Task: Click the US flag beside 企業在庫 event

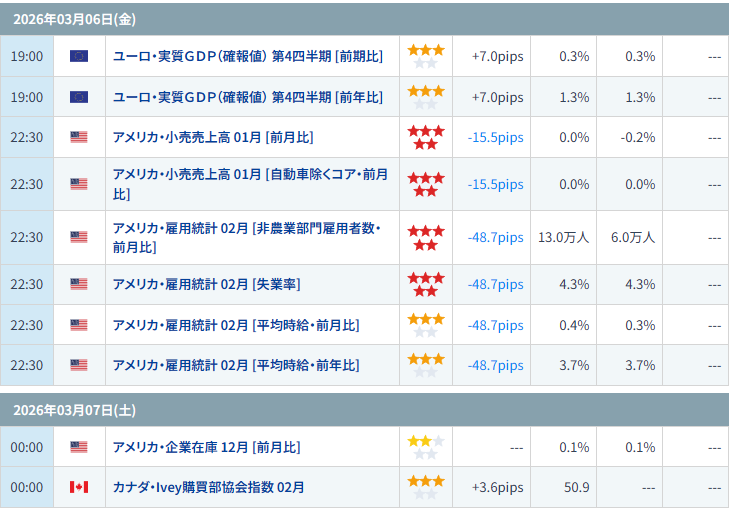Action: [79, 447]
